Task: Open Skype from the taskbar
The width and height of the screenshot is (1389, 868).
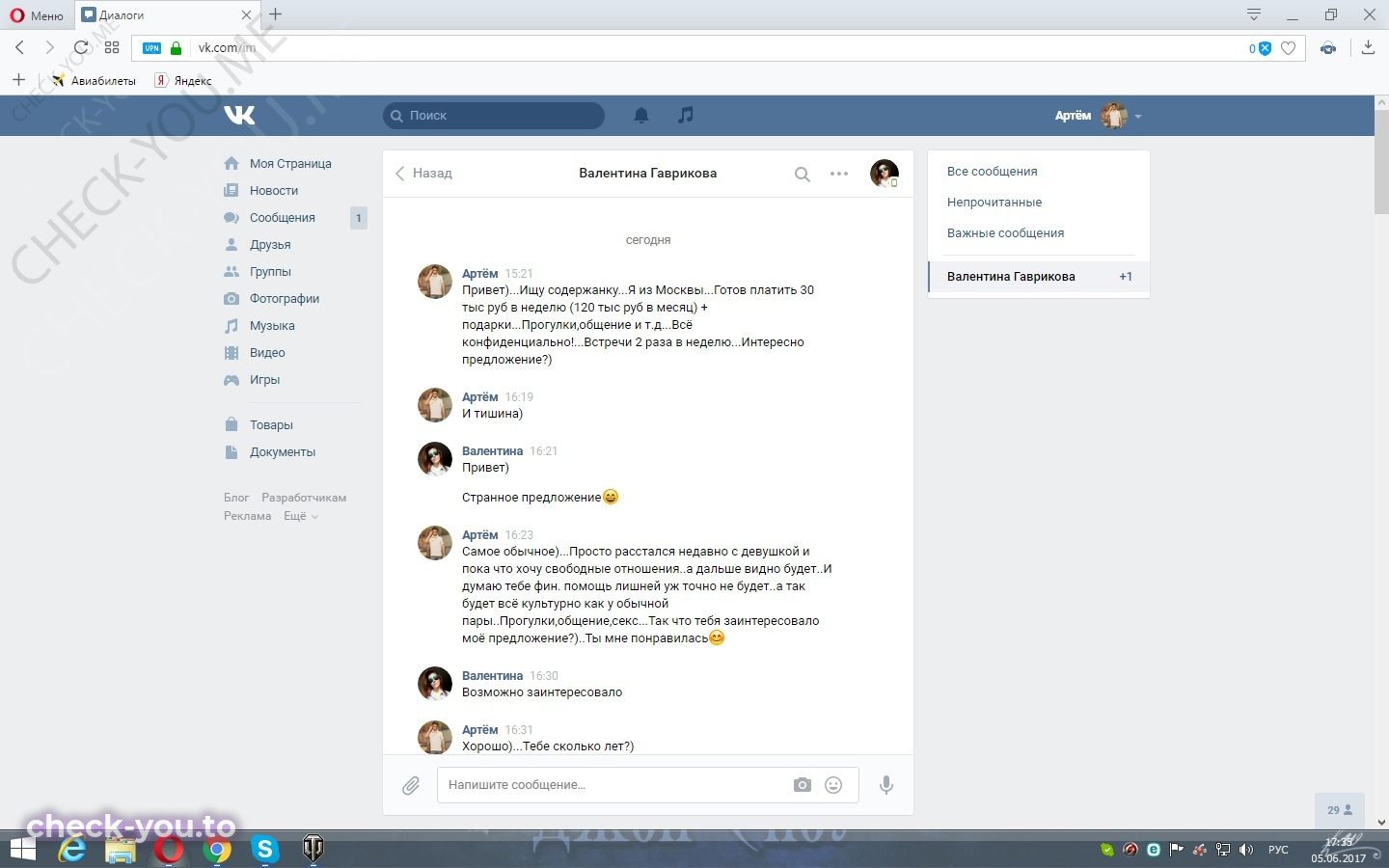Action: point(264,850)
